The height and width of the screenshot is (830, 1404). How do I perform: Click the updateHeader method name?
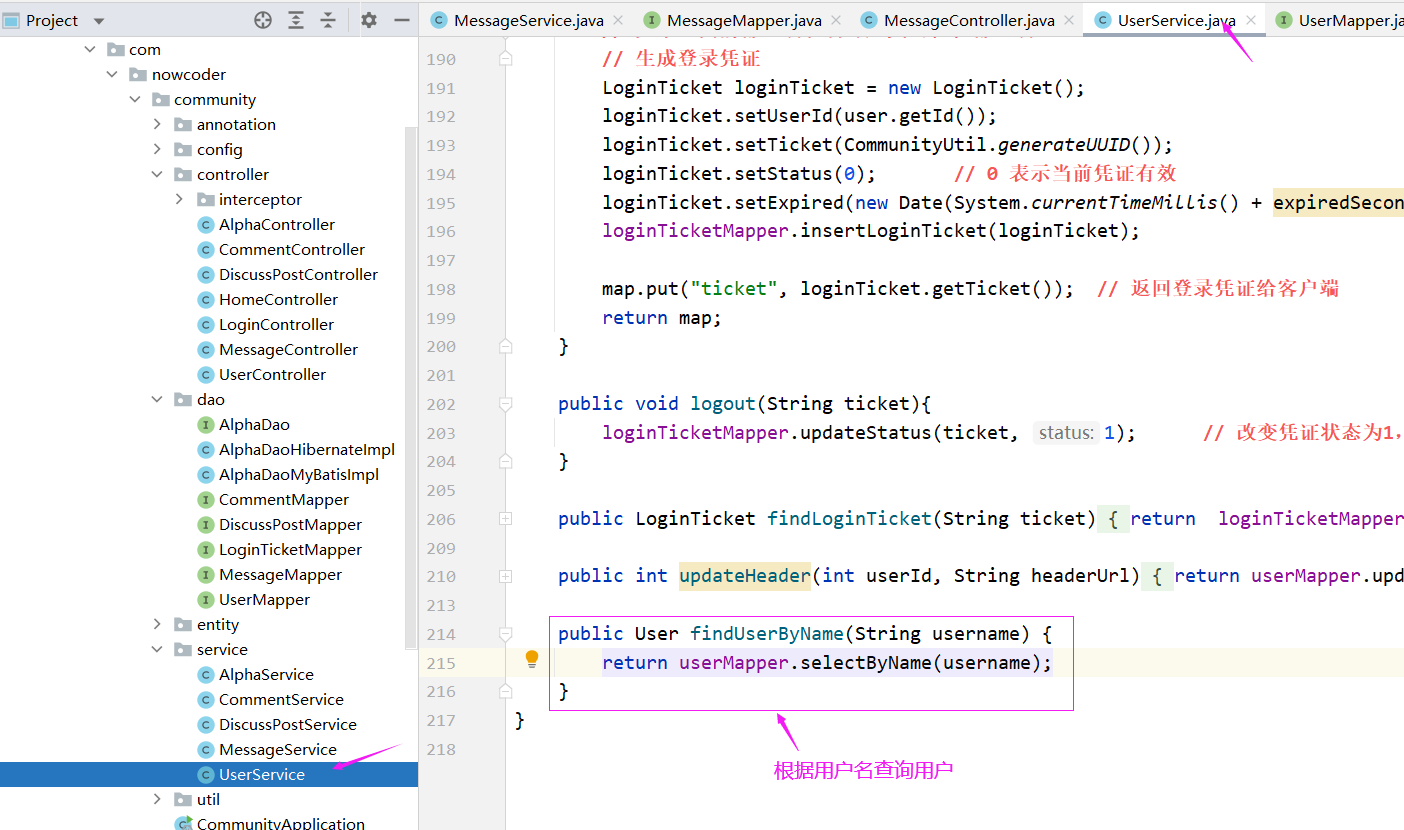pyautogui.click(x=745, y=576)
